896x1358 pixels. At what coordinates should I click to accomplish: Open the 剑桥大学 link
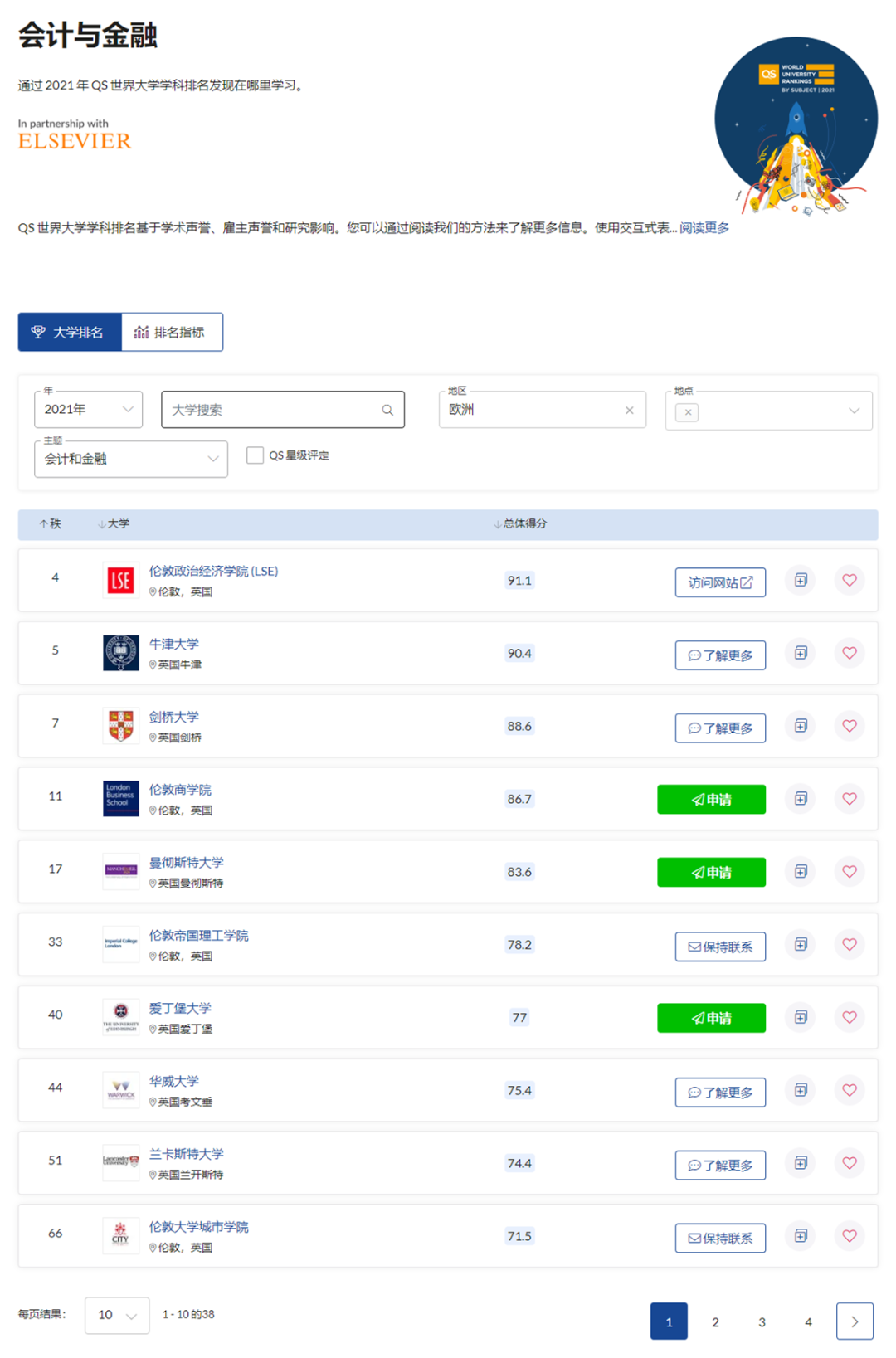[173, 717]
